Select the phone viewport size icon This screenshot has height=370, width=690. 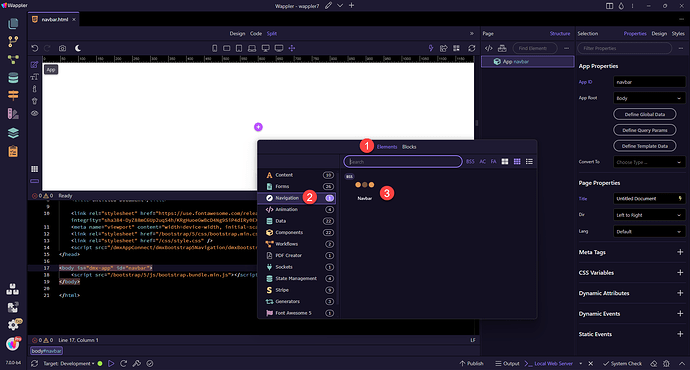tap(214, 48)
